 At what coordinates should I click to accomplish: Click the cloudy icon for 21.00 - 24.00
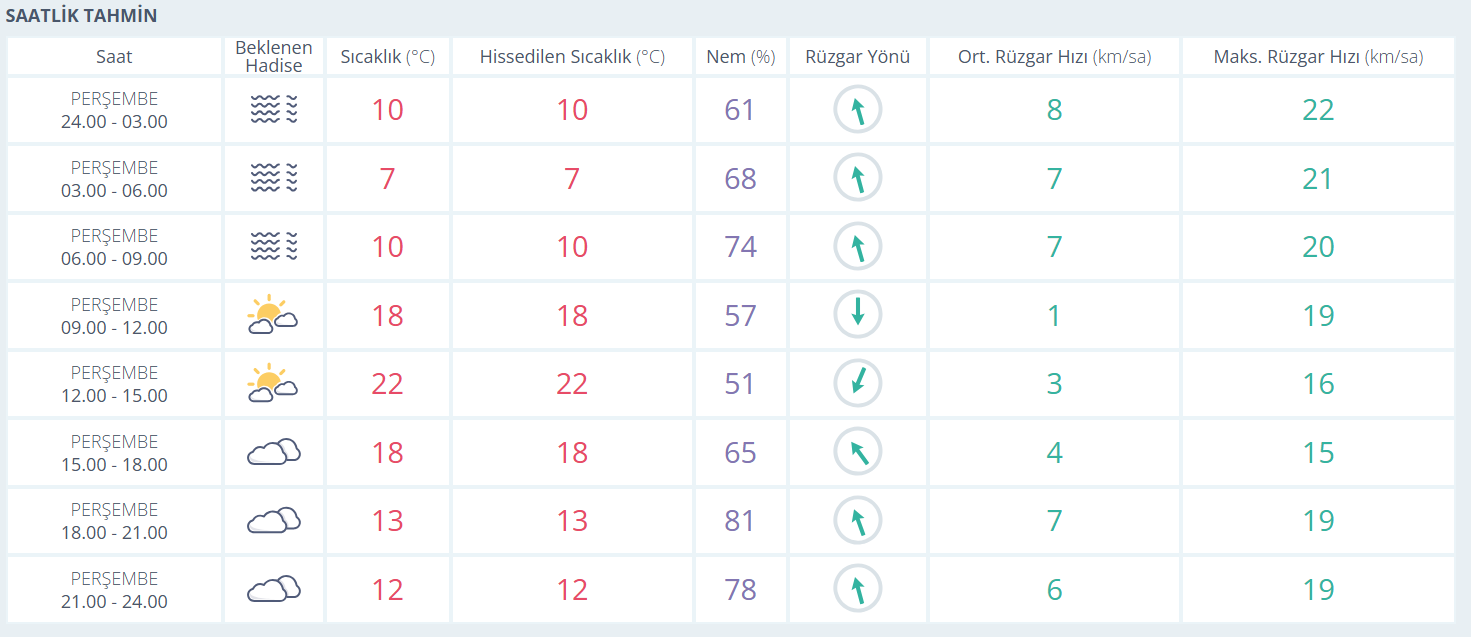pyautogui.click(x=273, y=589)
